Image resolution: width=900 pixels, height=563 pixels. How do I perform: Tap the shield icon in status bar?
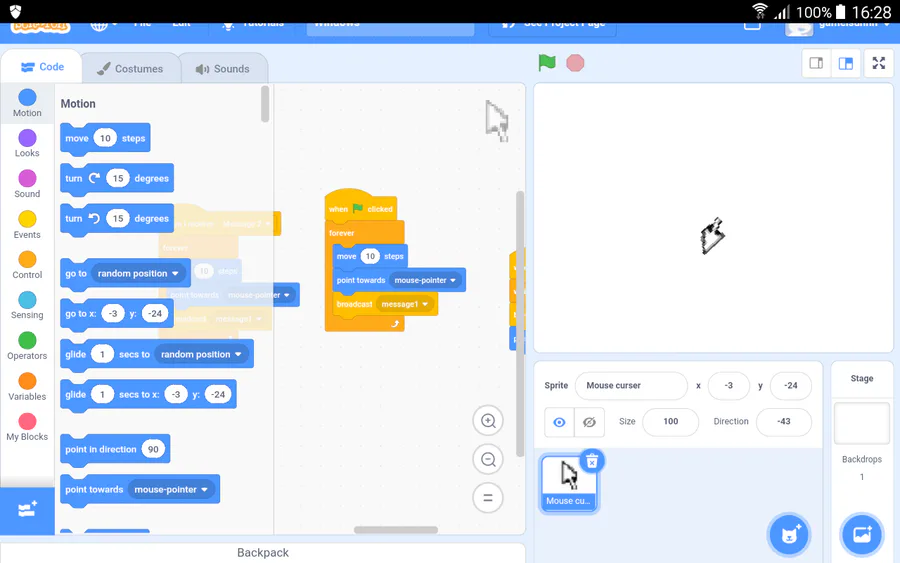(x=15, y=11)
